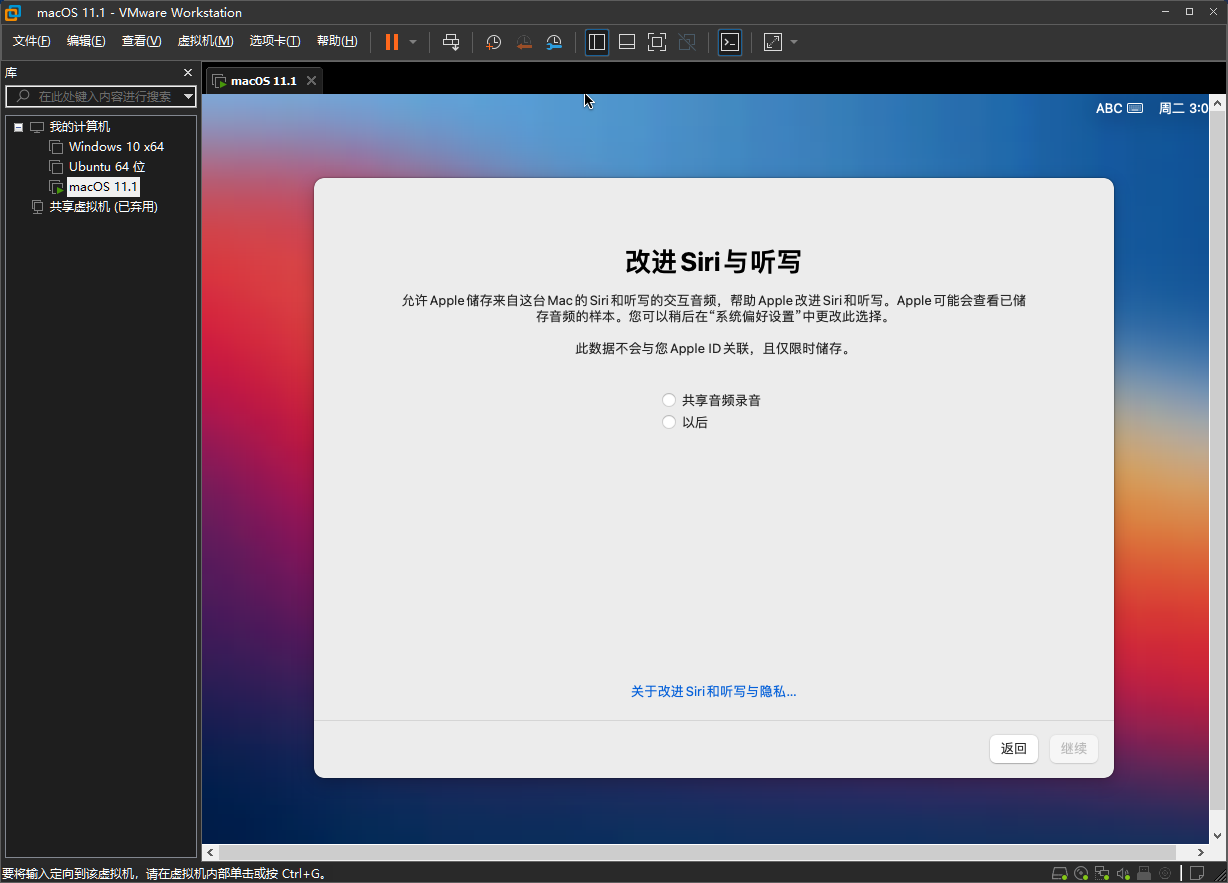
Task: Collapse the 我的计算机 tree node
Action: point(18,127)
